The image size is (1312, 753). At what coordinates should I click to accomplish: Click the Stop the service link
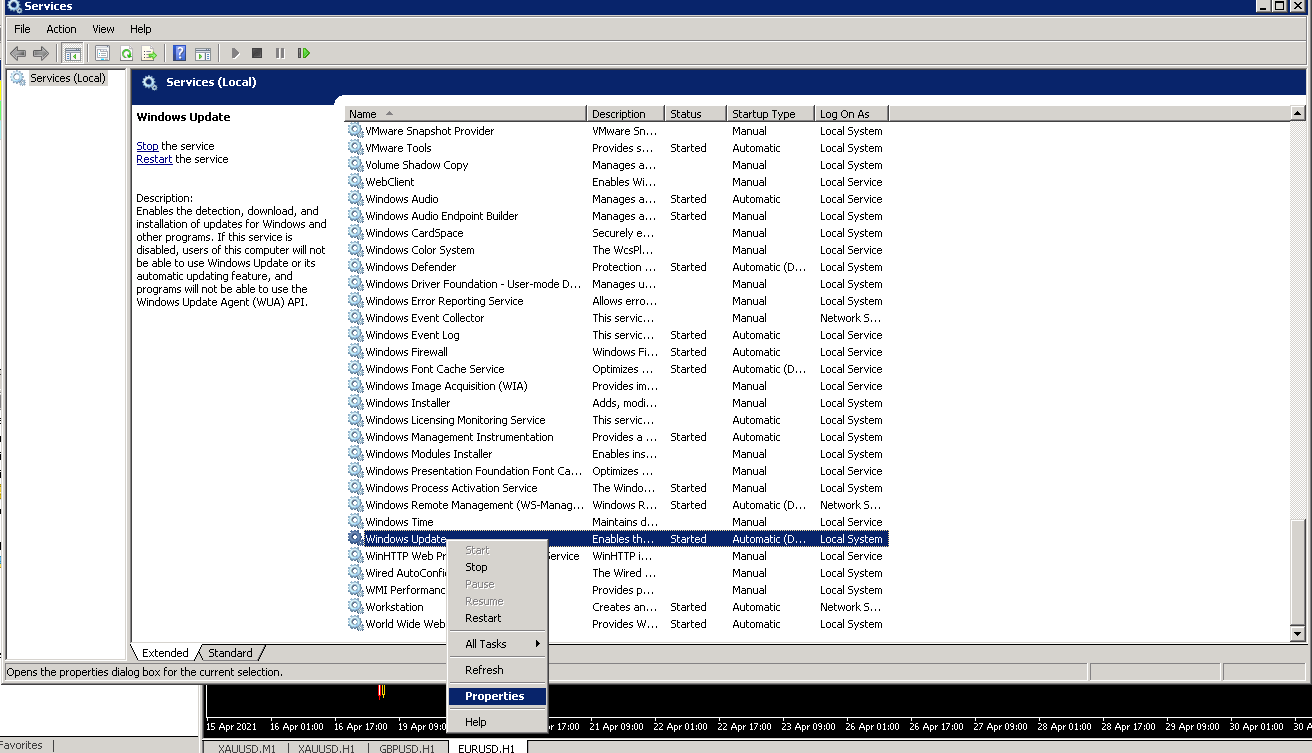coord(147,146)
